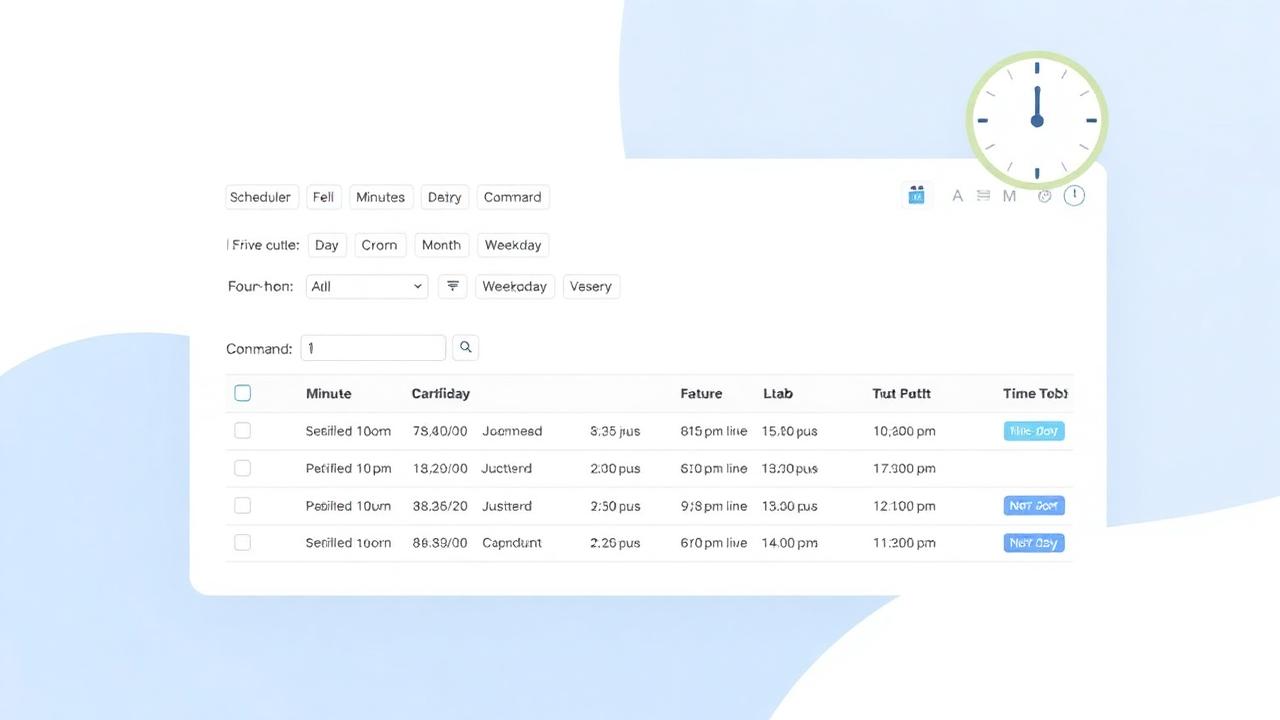The image size is (1280, 720).
Task: Click the Fature column header
Action: (x=701, y=393)
